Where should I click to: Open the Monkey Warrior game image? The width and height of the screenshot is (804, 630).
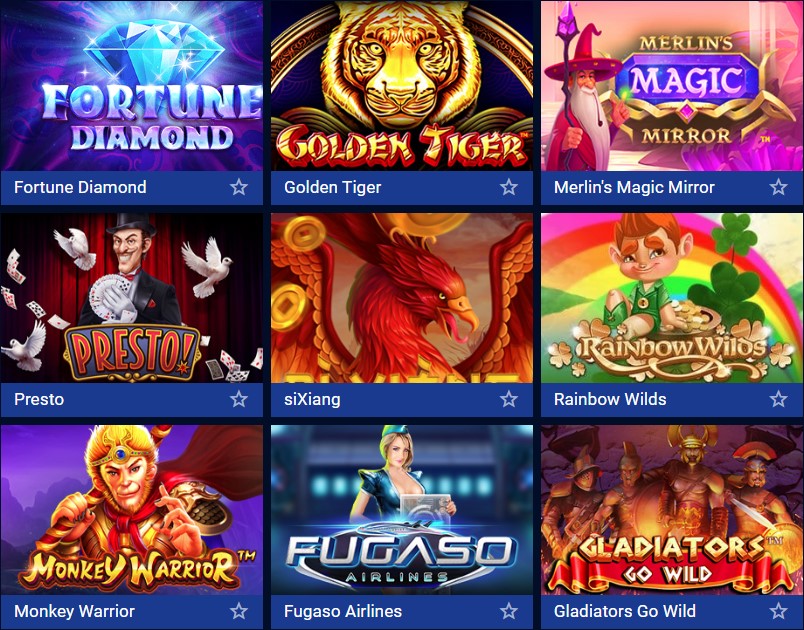point(132,510)
